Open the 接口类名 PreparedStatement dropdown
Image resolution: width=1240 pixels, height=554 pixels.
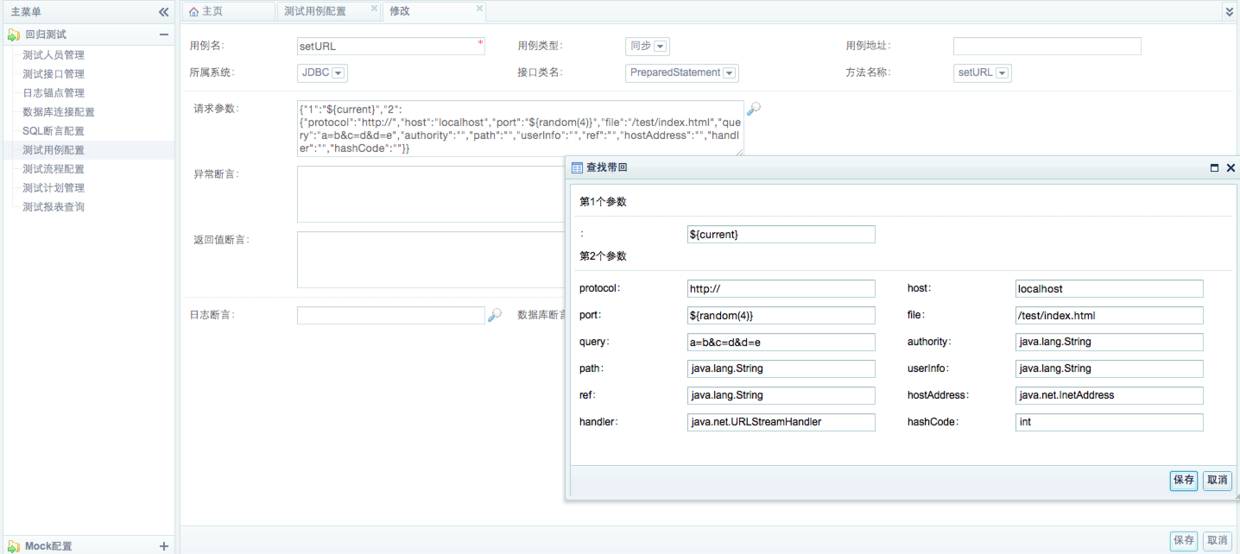point(729,73)
